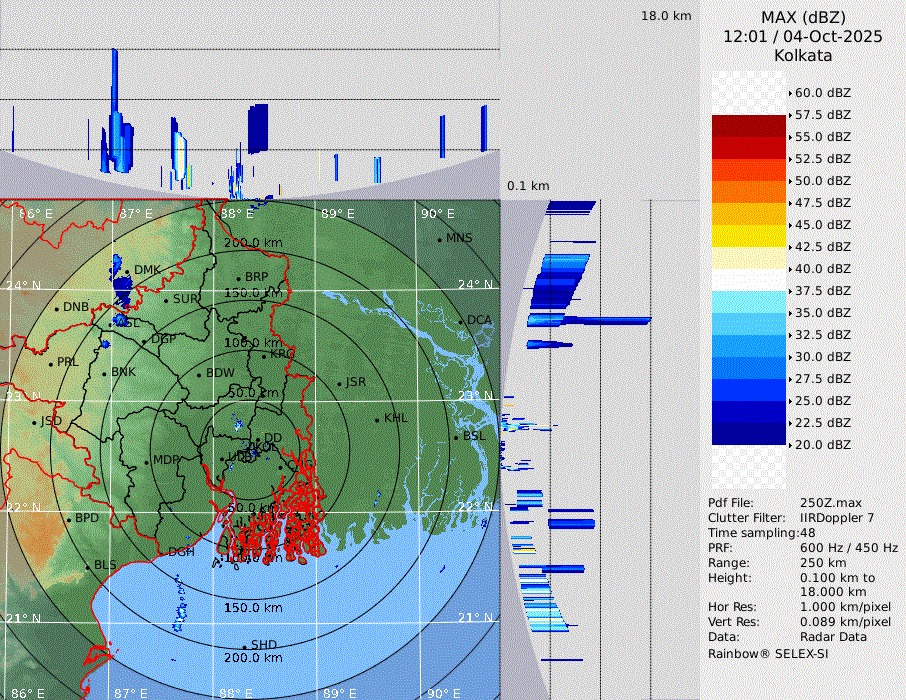Select the DCA station point
Image resolution: width=906 pixels, height=700 pixels.
click(x=461, y=320)
